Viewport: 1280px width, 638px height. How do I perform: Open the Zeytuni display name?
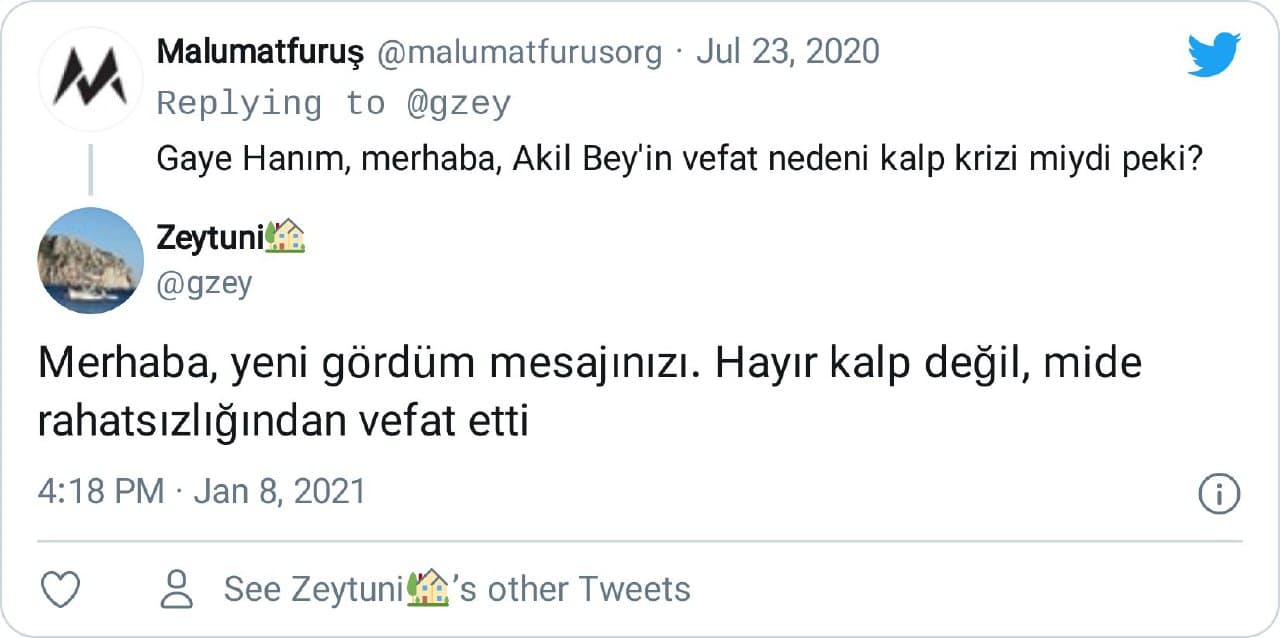point(210,237)
